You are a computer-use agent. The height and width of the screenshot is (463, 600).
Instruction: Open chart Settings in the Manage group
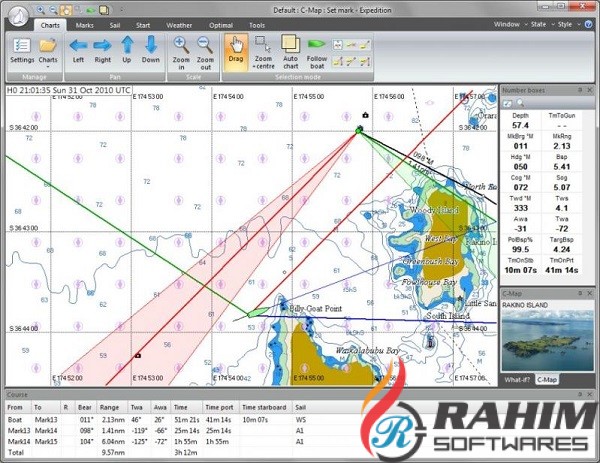point(22,51)
